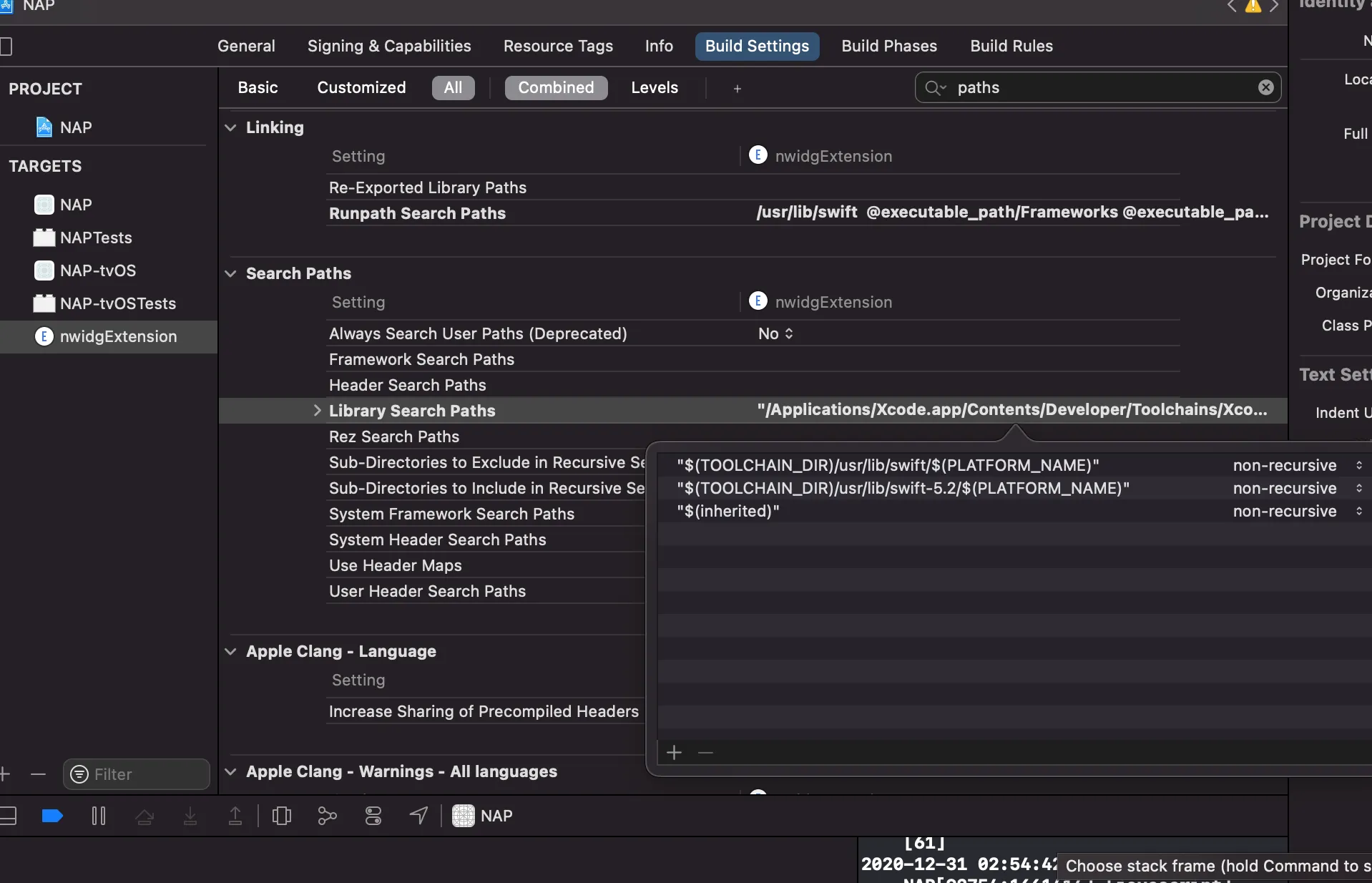Select the NAP app target
This screenshot has height=883, width=1372.
64,205
